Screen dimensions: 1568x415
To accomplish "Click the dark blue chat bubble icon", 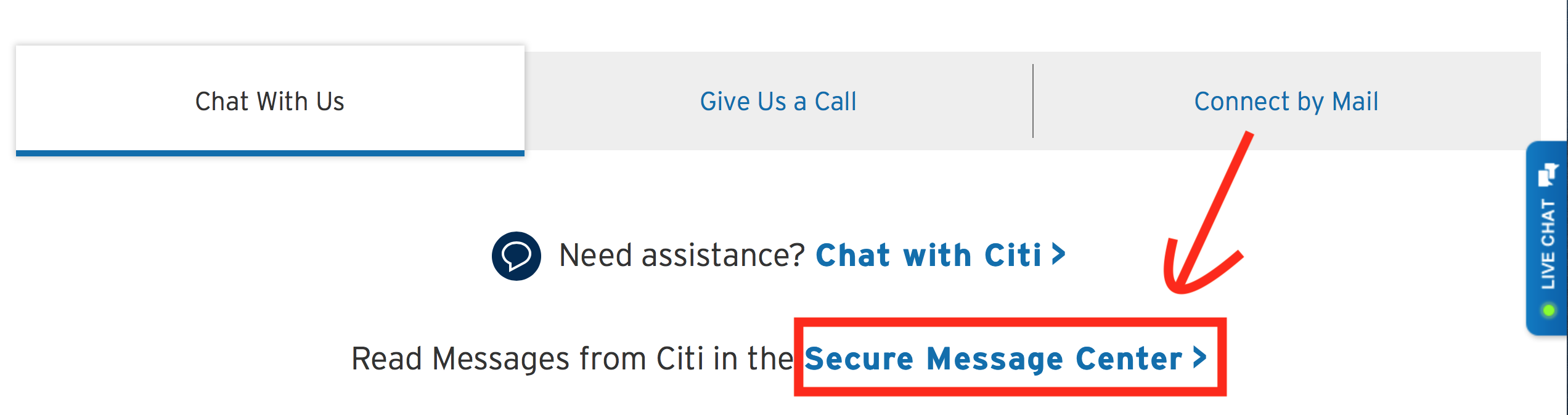I will click(x=516, y=256).
